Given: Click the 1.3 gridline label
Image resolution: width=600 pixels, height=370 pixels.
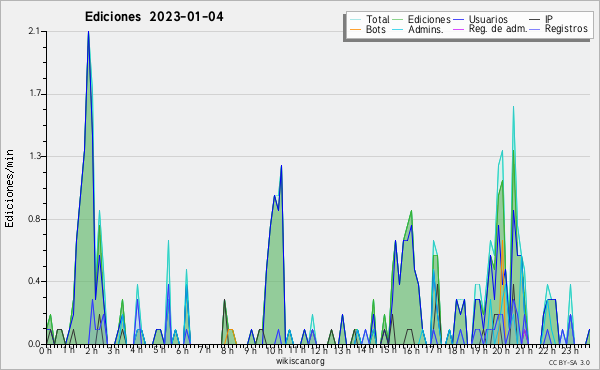Looking at the screenshot, I should 34,156.
